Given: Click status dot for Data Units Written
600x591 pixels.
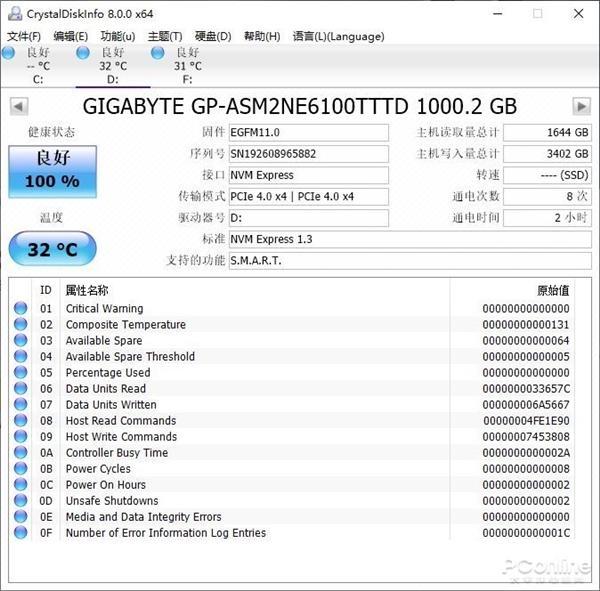Looking at the screenshot, I should [x=21, y=405].
